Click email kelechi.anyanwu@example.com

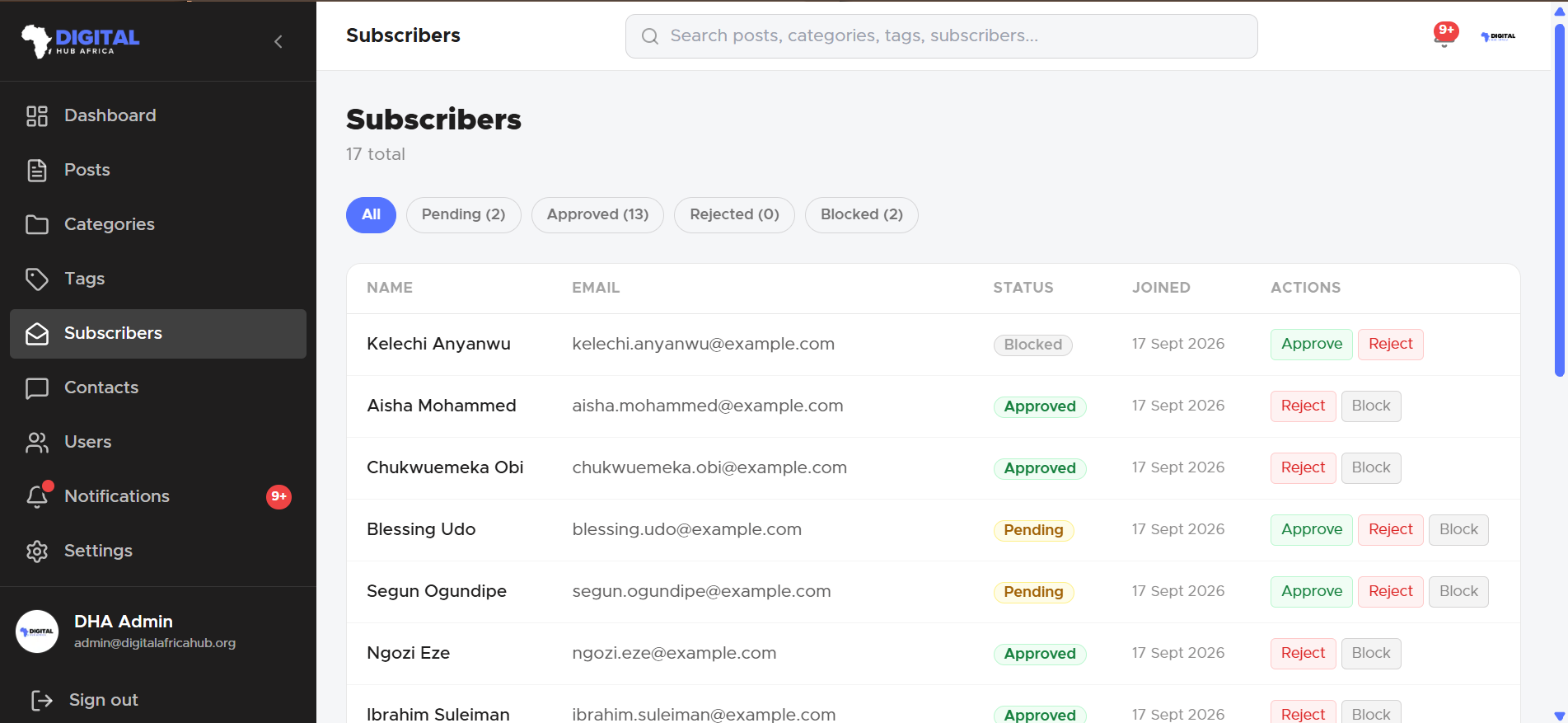(703, 344)
